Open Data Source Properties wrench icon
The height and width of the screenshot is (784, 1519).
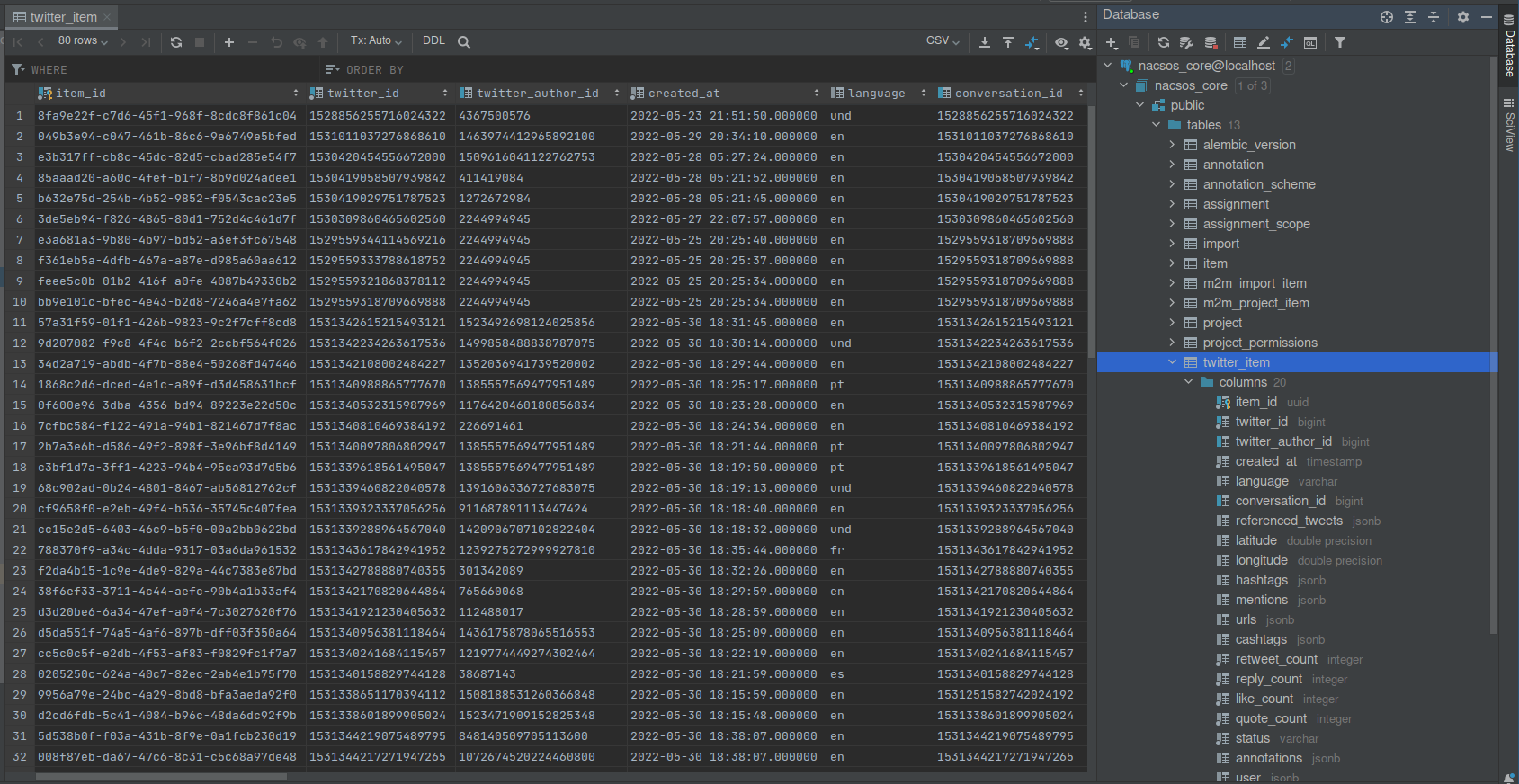[x=1186, y=42]
